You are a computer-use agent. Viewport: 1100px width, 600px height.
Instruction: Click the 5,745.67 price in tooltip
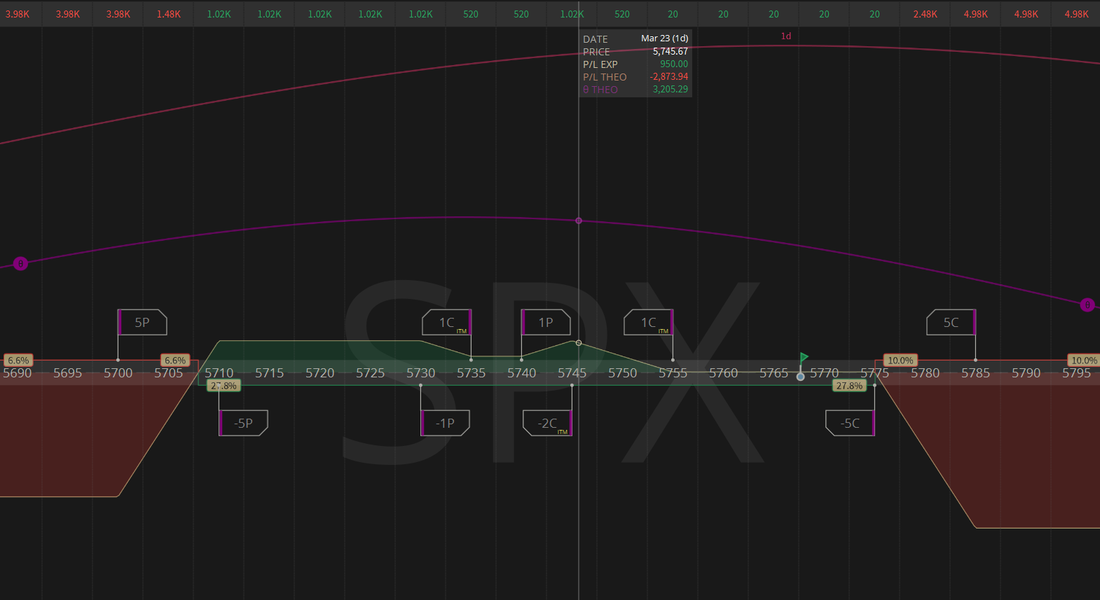tap(670, 51)
